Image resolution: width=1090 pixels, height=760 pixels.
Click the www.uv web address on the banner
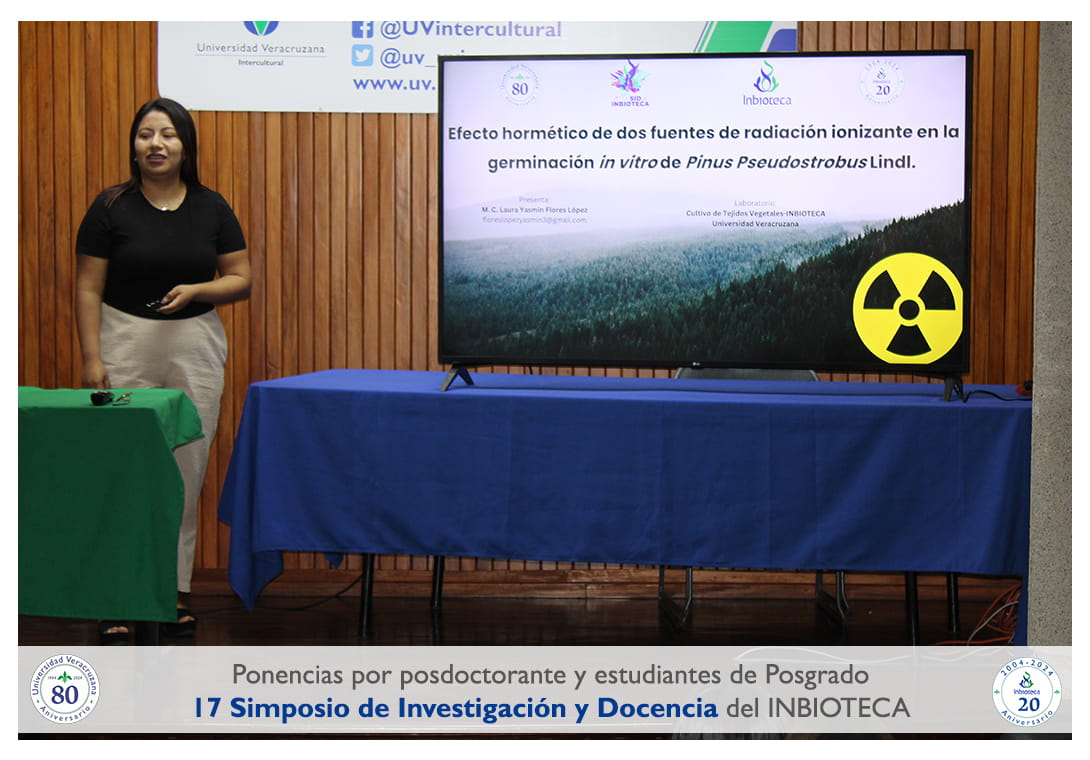pos(393,84)
